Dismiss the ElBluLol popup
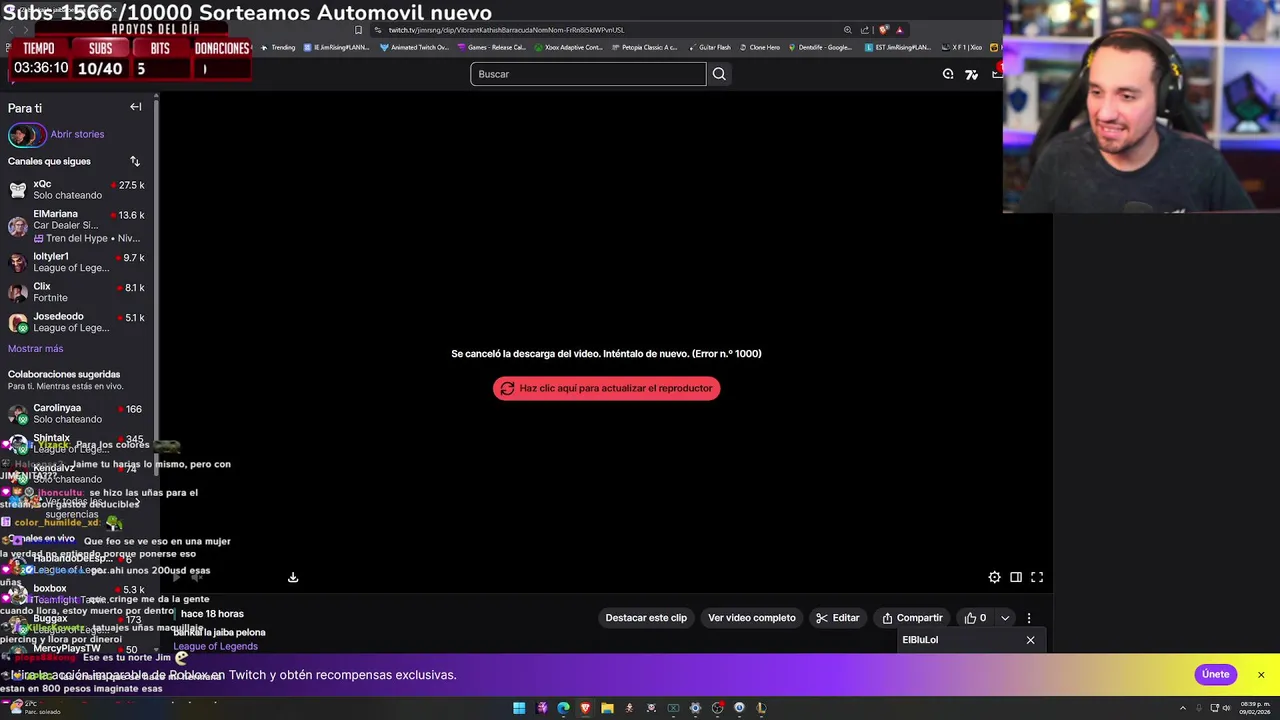The image size is (1280, 720). [1030, 640]
